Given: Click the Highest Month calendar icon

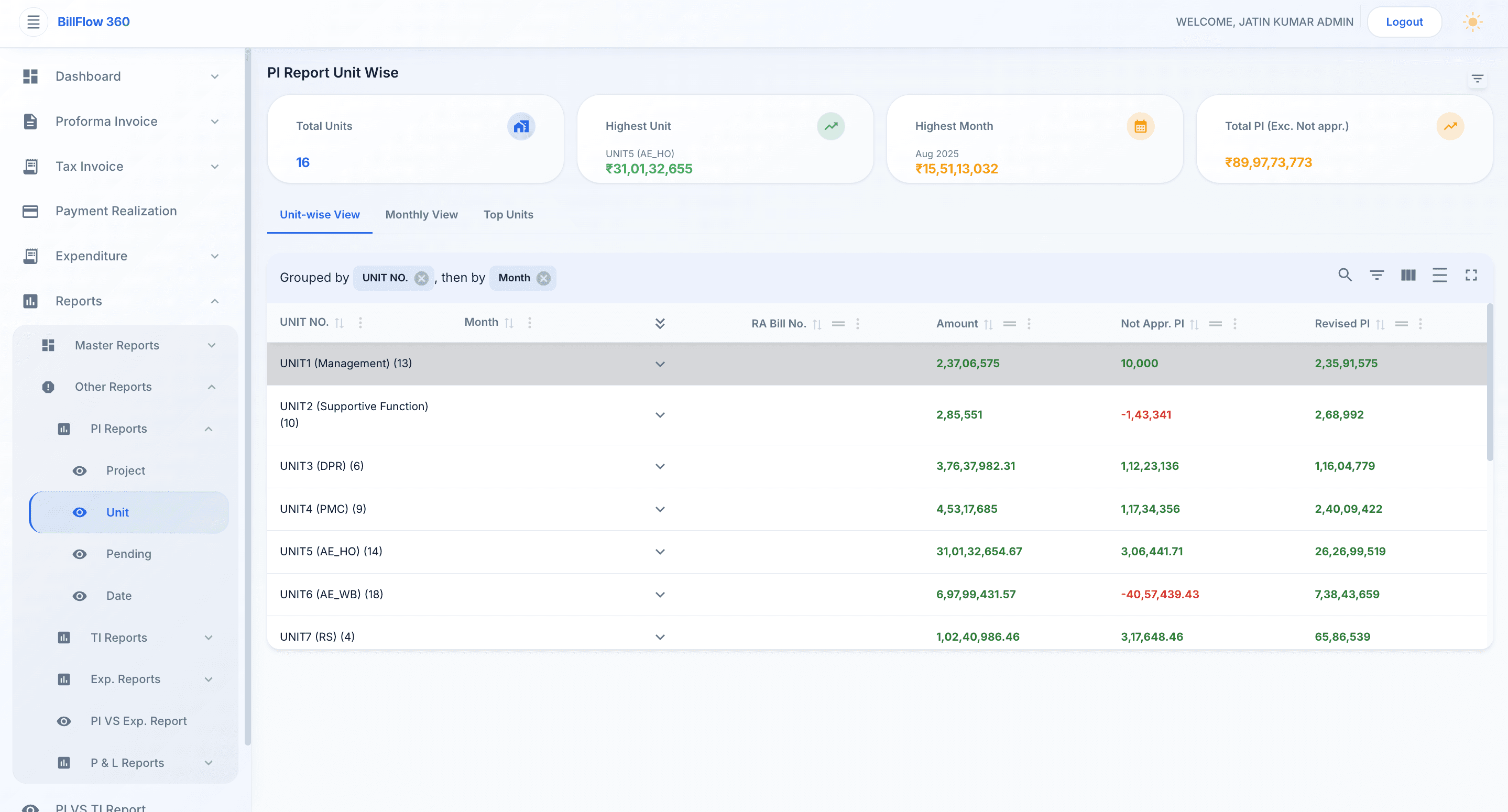Looking at the screenshot, I should click(1140, 126).
